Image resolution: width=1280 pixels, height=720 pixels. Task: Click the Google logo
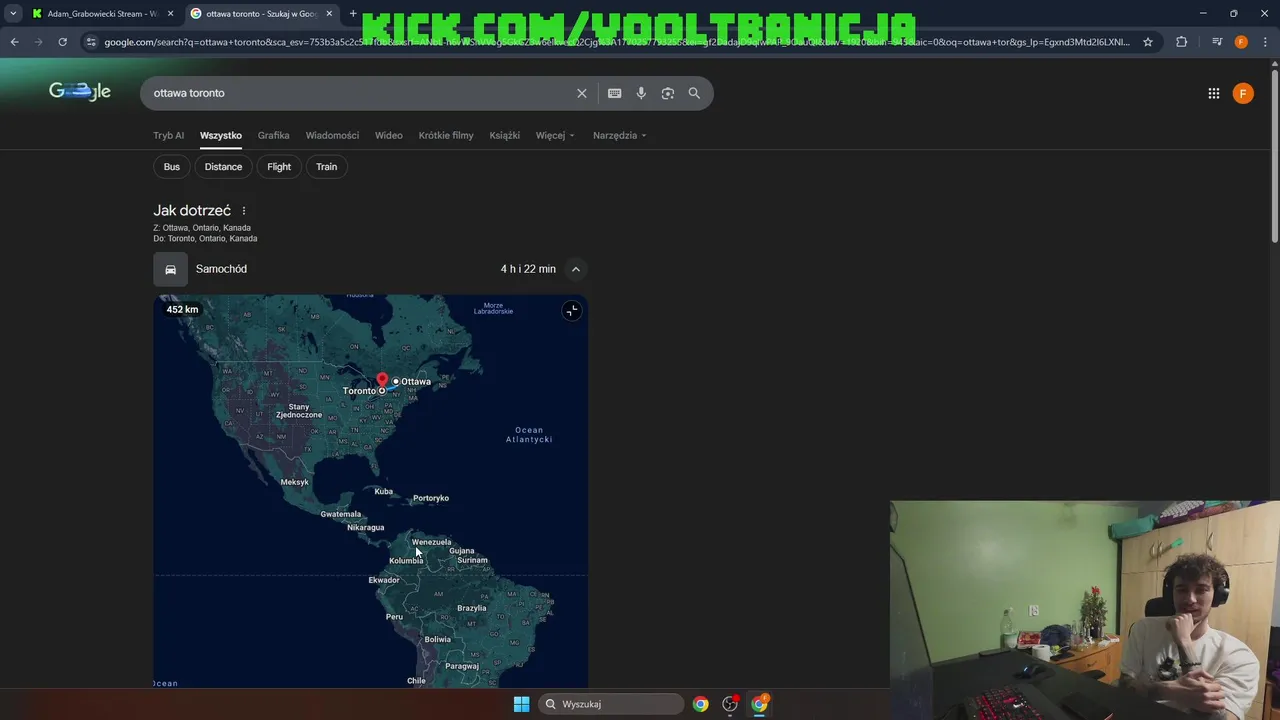[x=80, y=92]
